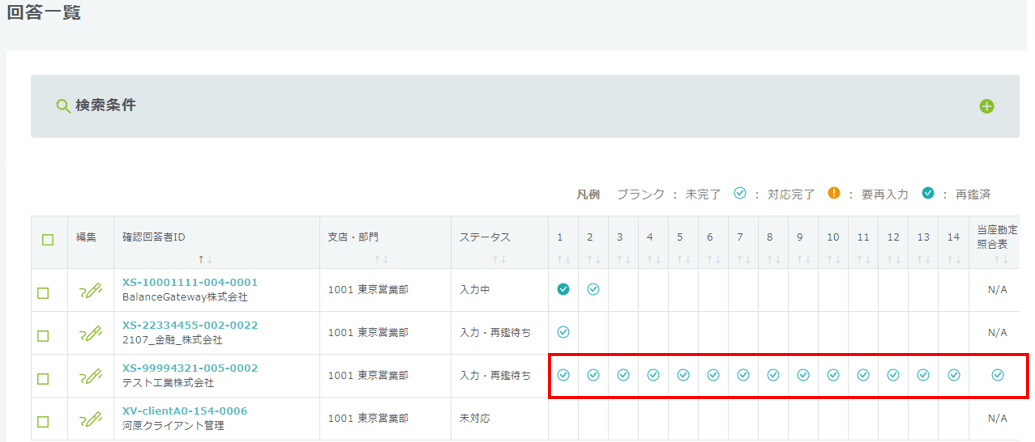Click edit pencil icon for 2107_金融_株式会社 row
This screenshot has width=1035, height=442.
coord(91,334)
